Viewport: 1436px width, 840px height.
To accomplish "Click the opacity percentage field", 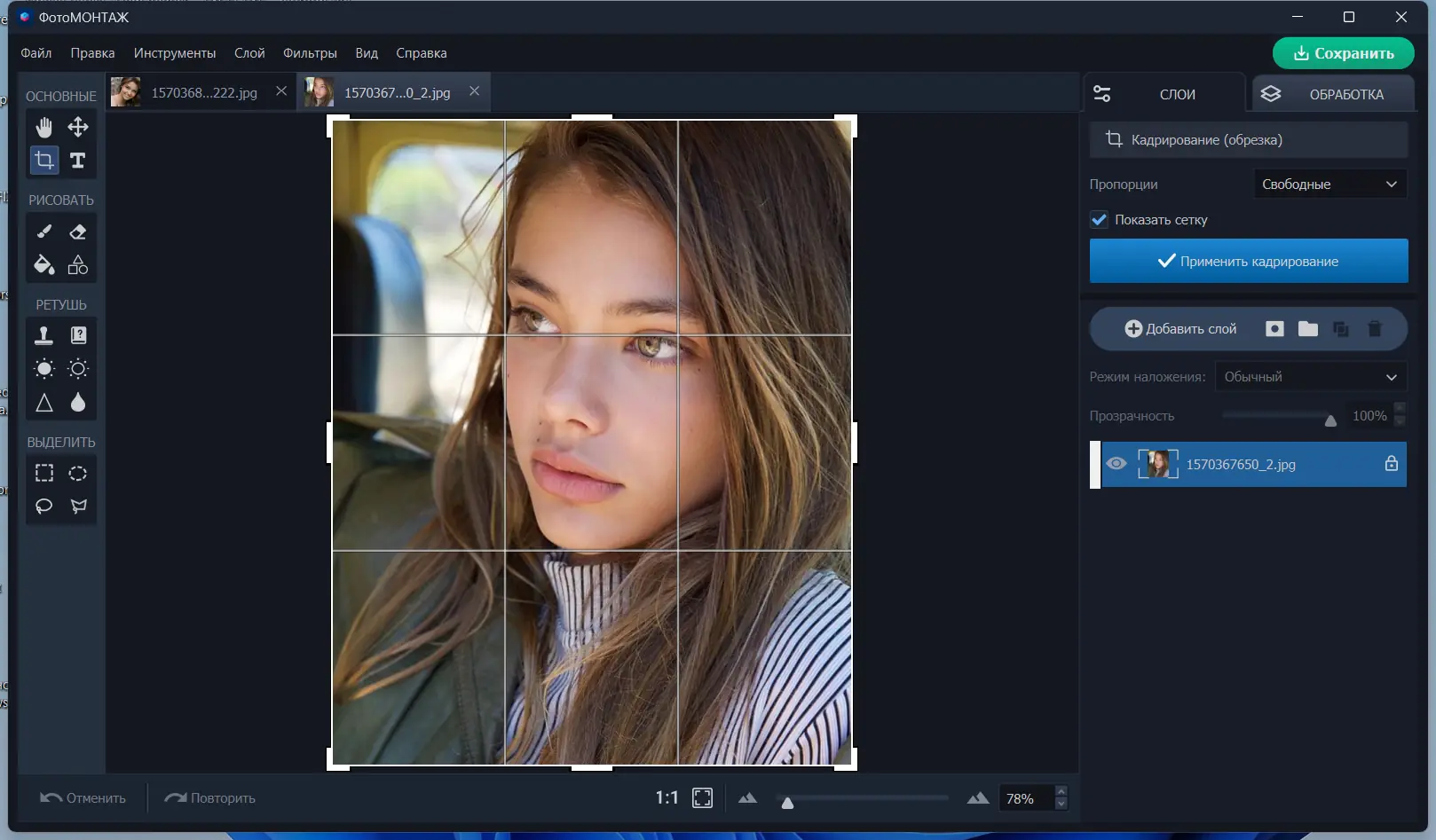I will point(1369,416).
